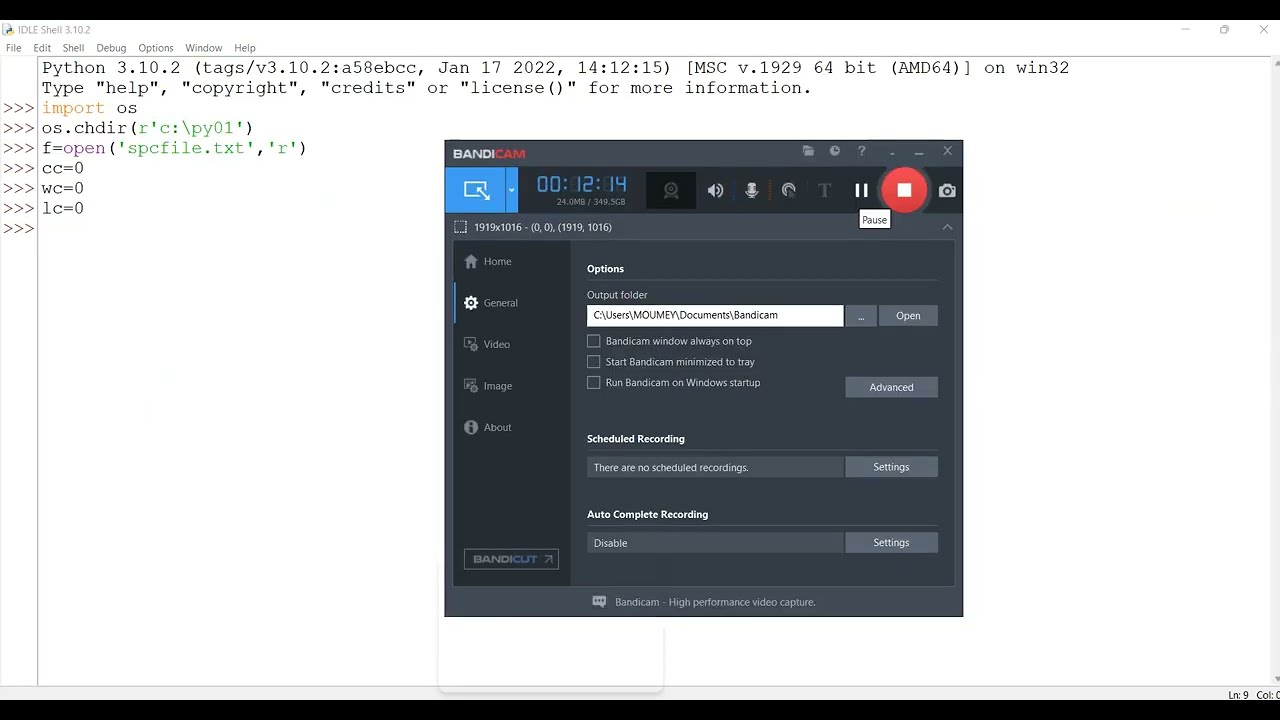
Task: Toggle speaker sound icon in Bandicam
Action: pos(715,190)
